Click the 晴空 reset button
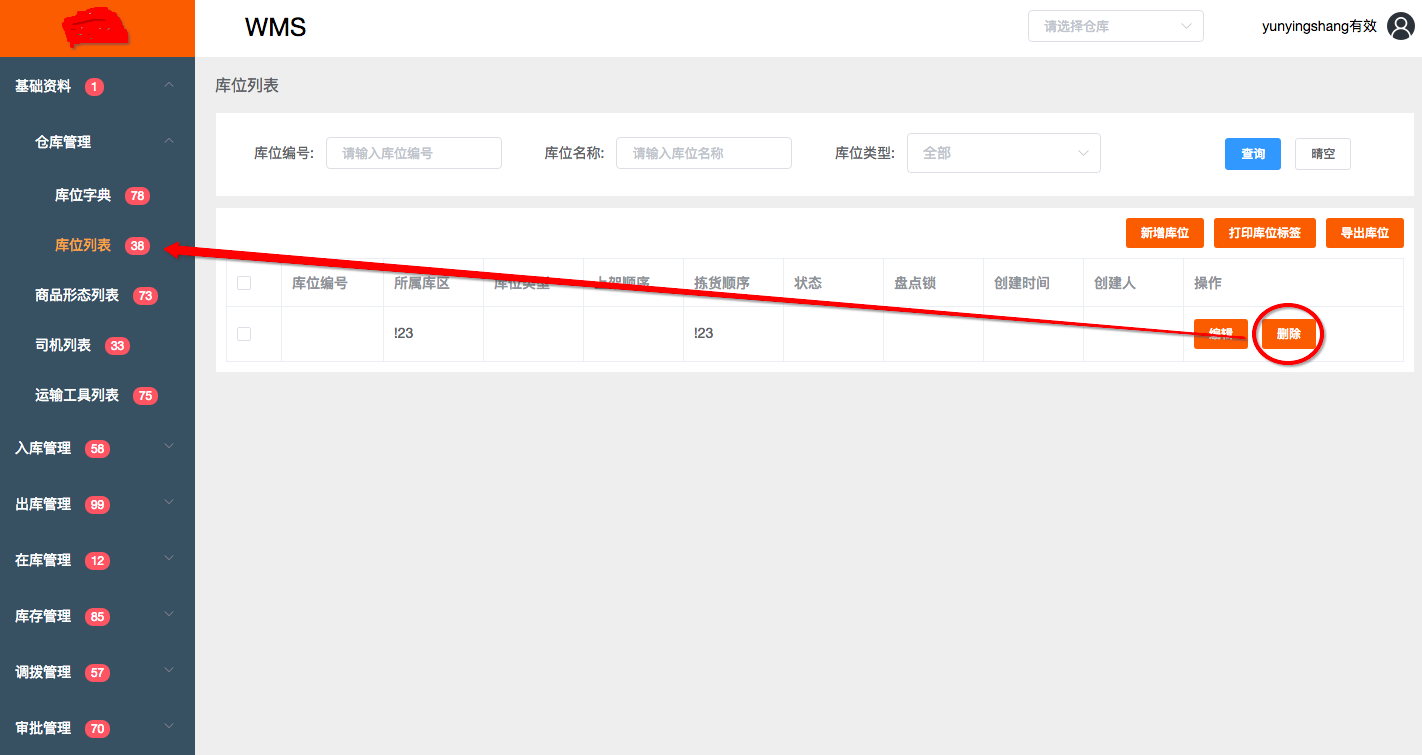Image resolution: width=1422 pixels, height=755 pixels. [x=1322, y=154]
